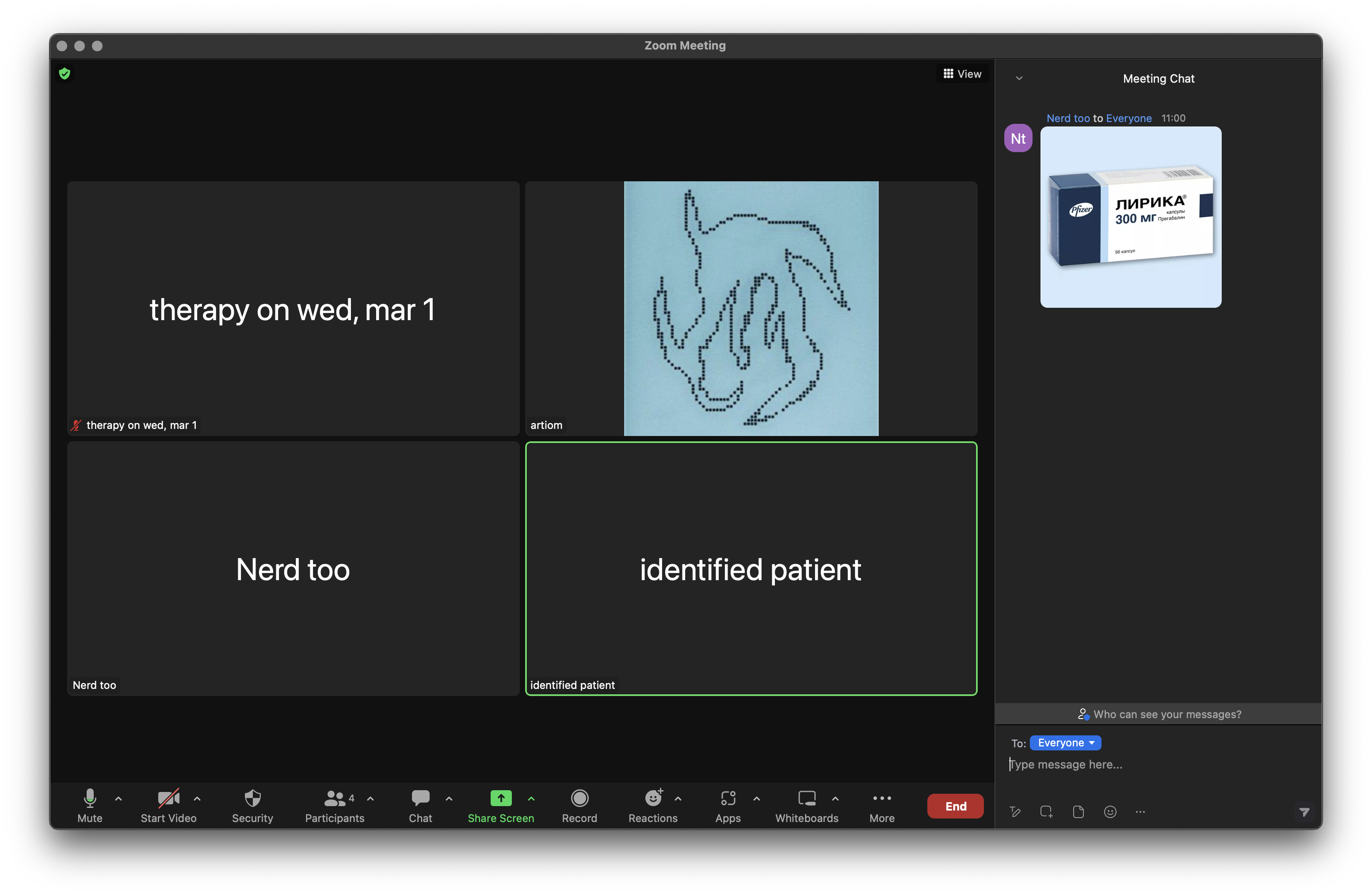Open the Lyrica box image in chat

point(1131,217)
